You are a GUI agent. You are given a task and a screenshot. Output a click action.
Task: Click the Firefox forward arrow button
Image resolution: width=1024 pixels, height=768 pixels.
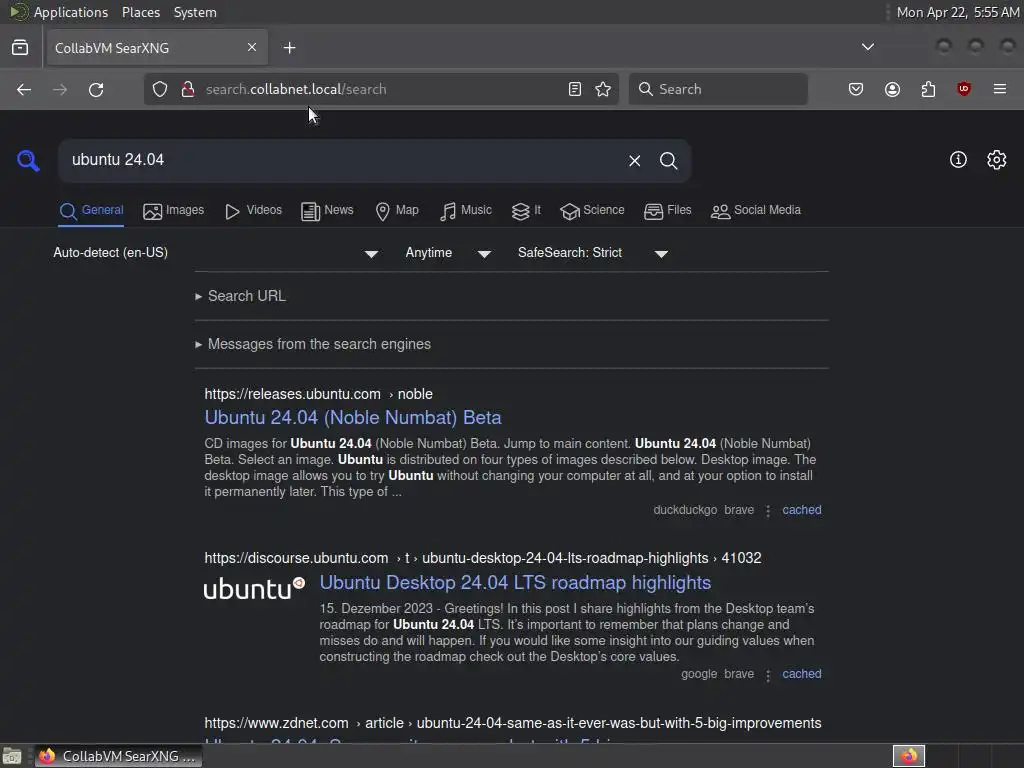(60, 89)
